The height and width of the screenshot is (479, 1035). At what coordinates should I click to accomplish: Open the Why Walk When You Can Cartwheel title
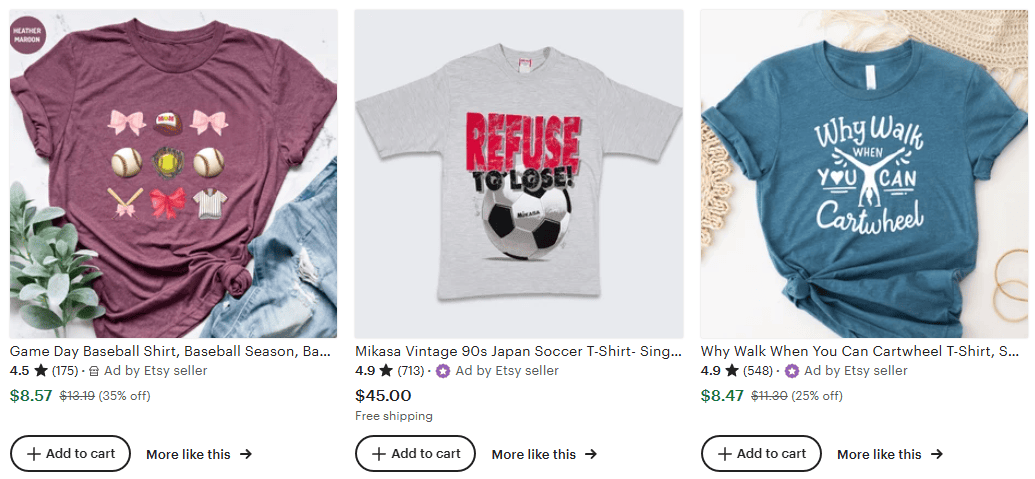coord(859,352)
